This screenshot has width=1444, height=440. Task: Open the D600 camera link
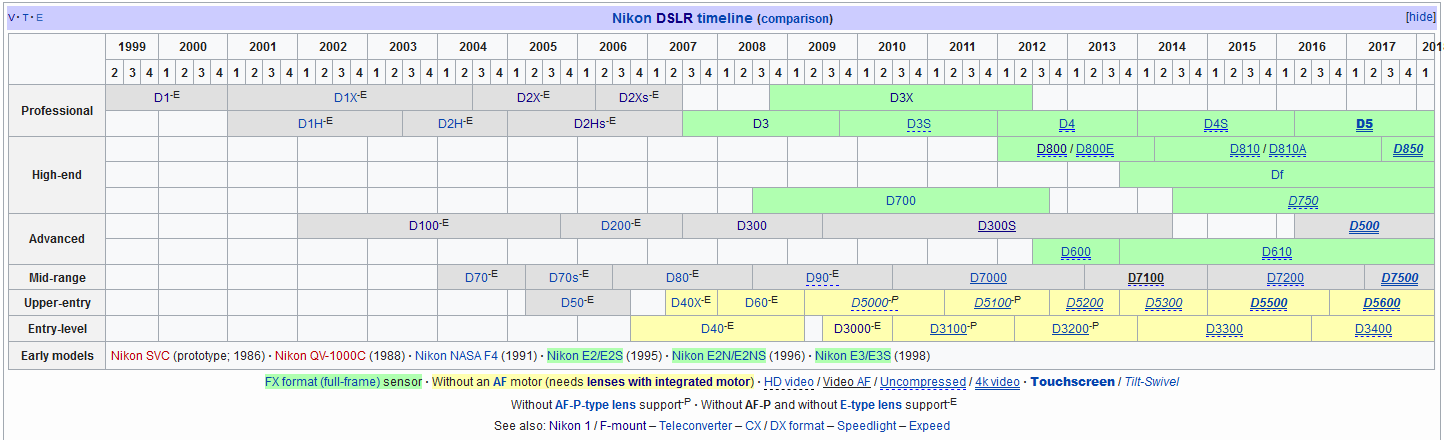pyautogui.click(x=1075, y=252)
